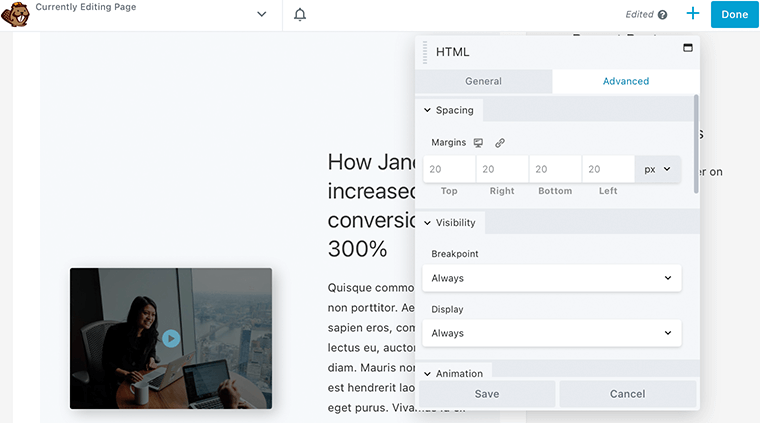Toggle Margins responsive device icon

coord(478,142)
